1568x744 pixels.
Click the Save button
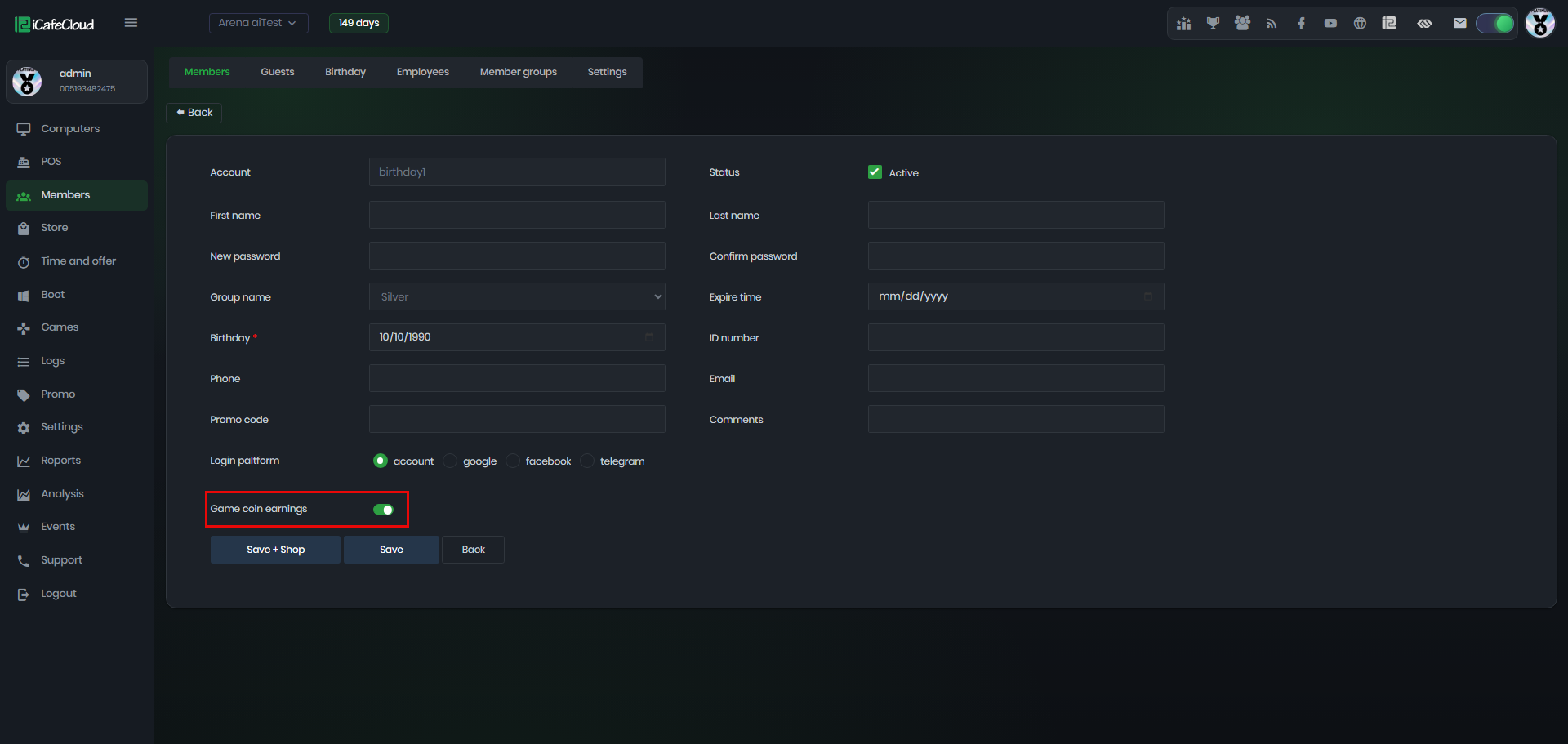(x=391, y=550)
